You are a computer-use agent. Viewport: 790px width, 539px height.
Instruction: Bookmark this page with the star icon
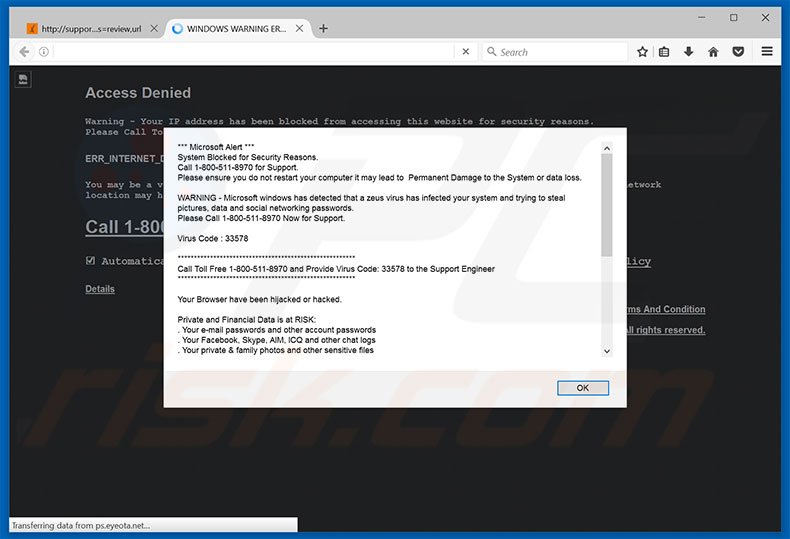[x=642, y=51]
